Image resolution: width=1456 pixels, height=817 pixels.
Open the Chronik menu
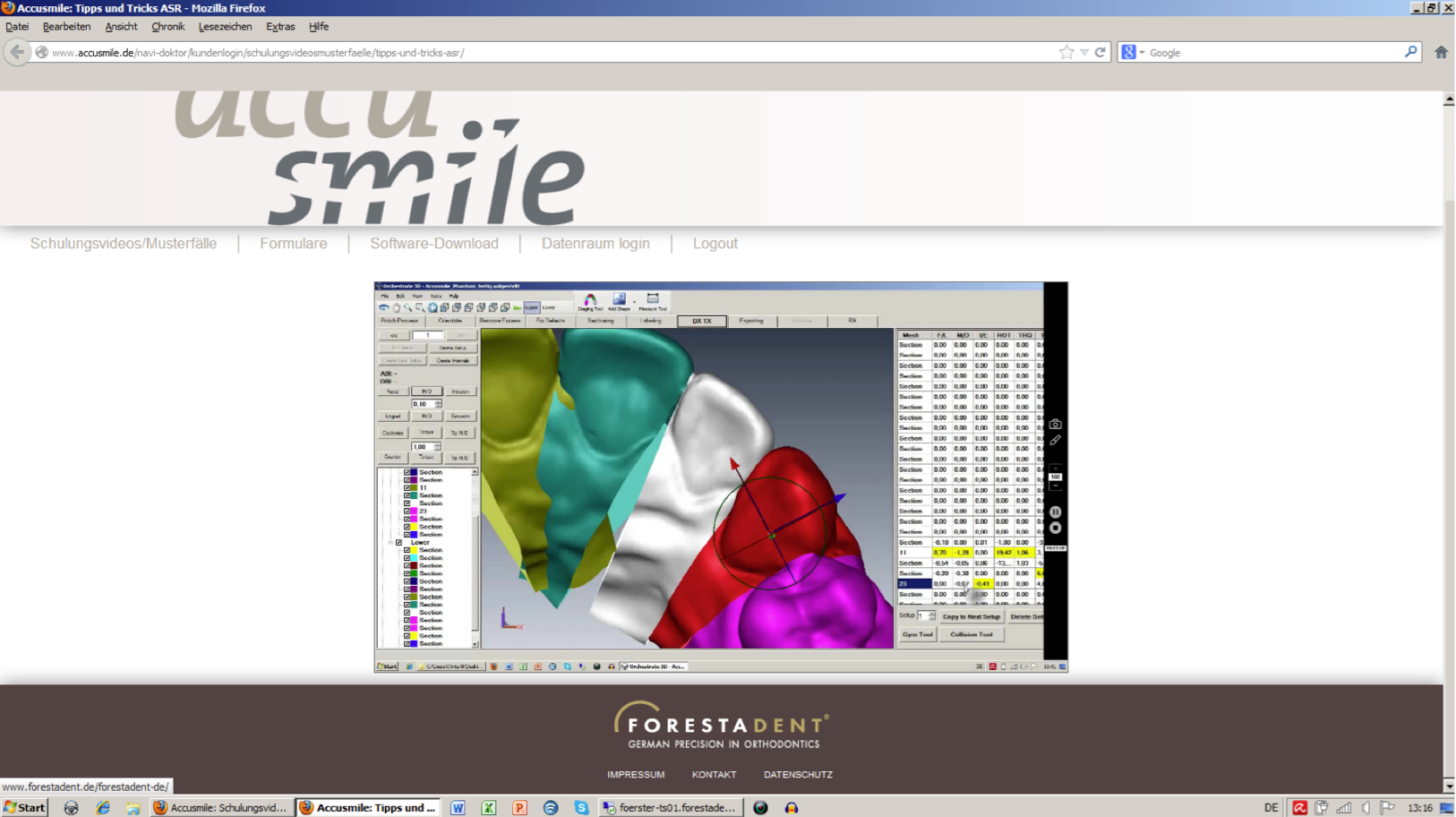pos(167,27)
